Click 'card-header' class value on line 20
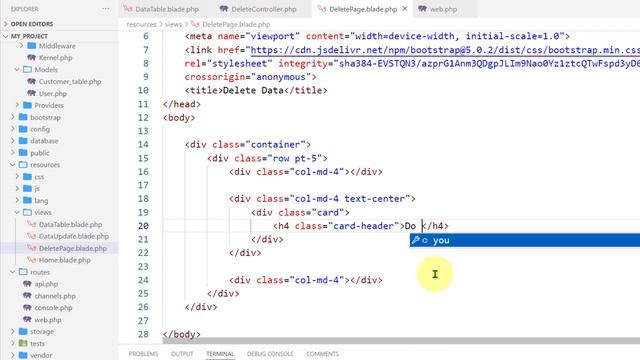This screenshot has height=360, width=640. 364,226
